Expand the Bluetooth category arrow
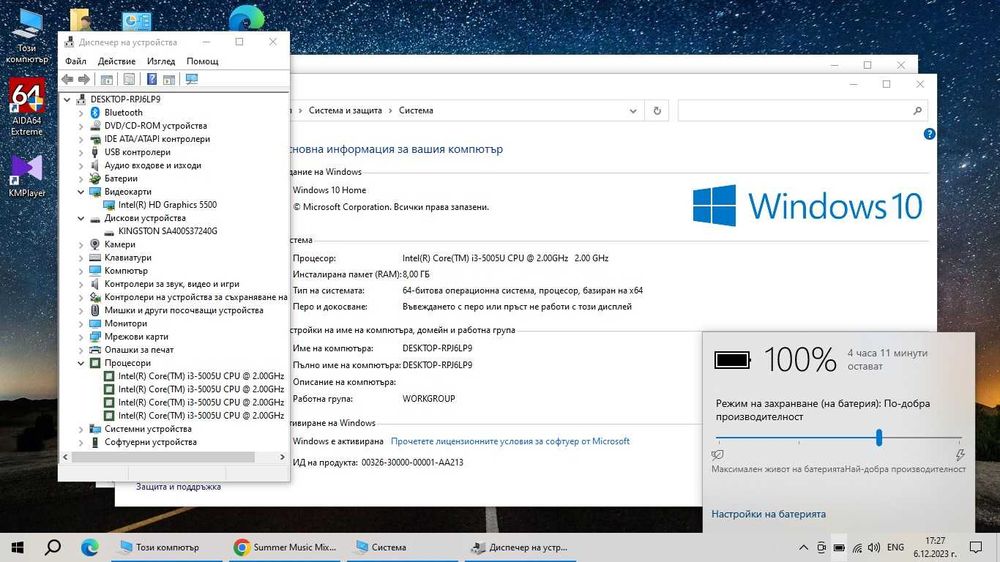 81,112
